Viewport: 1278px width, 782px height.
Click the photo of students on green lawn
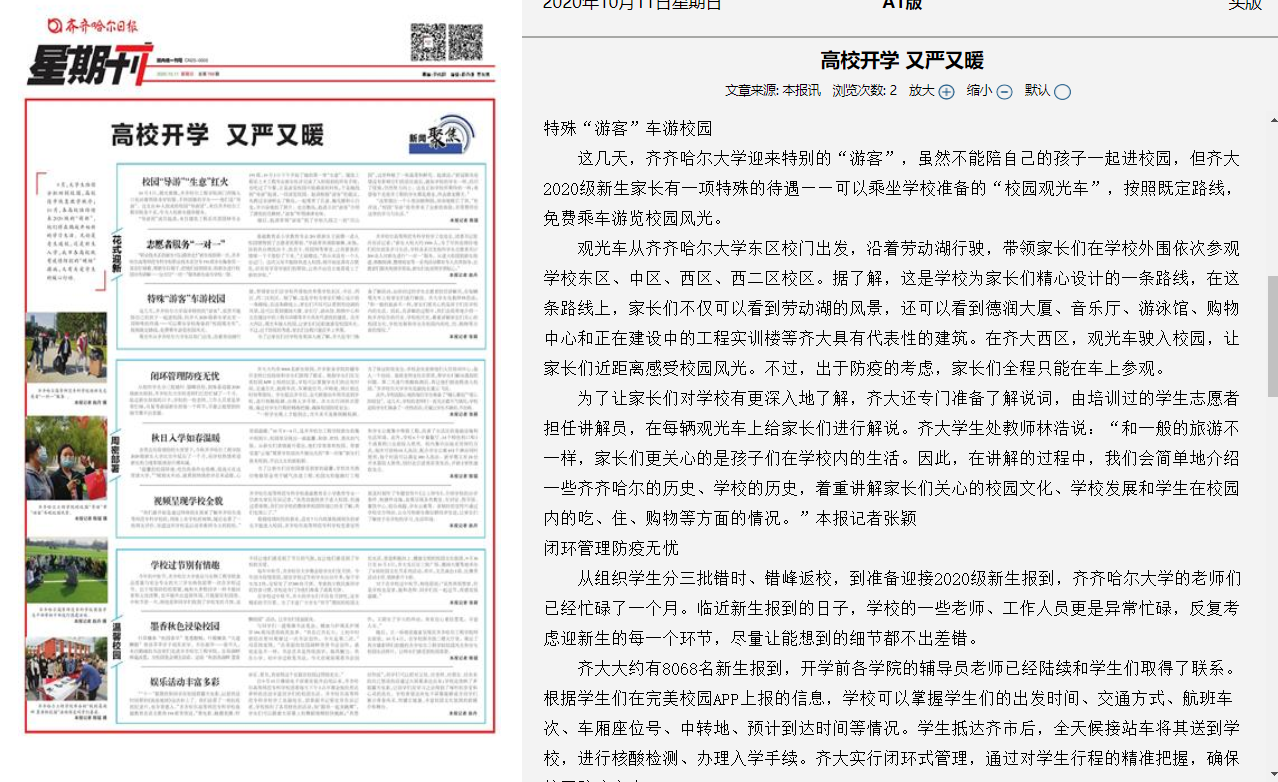(66, 570)
